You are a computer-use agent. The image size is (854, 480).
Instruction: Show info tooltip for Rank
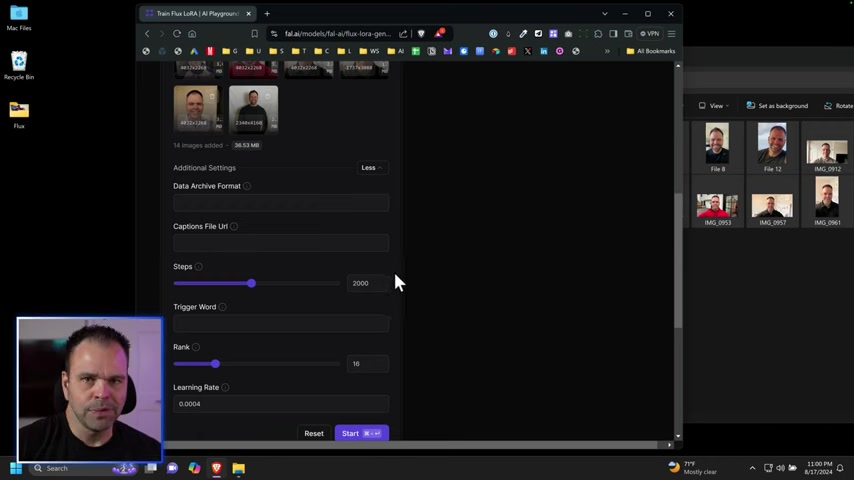point(196,347)
